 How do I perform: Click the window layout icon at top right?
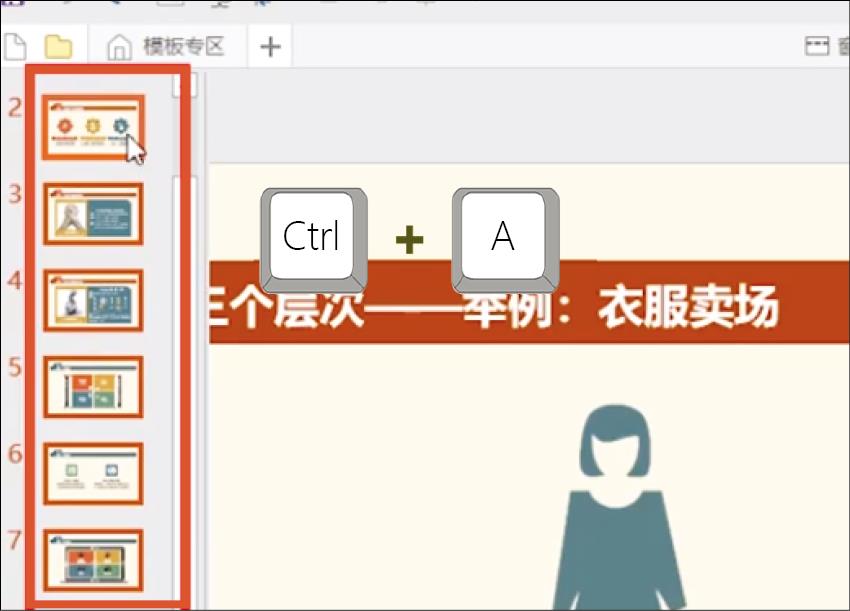pyautogui.click(x=819, y=46)
